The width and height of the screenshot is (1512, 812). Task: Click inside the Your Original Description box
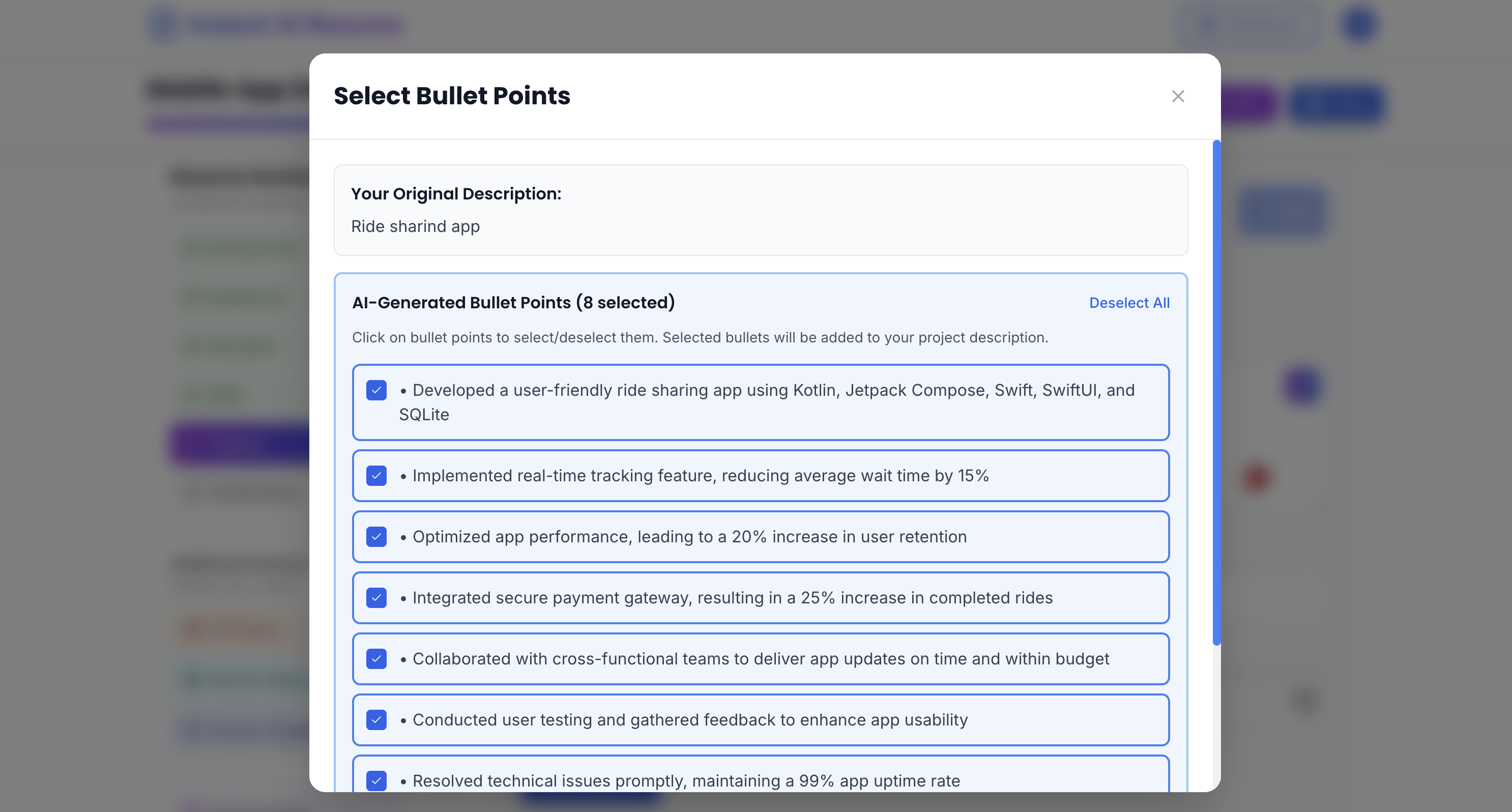pyautogui.click(x=760, y=210)
